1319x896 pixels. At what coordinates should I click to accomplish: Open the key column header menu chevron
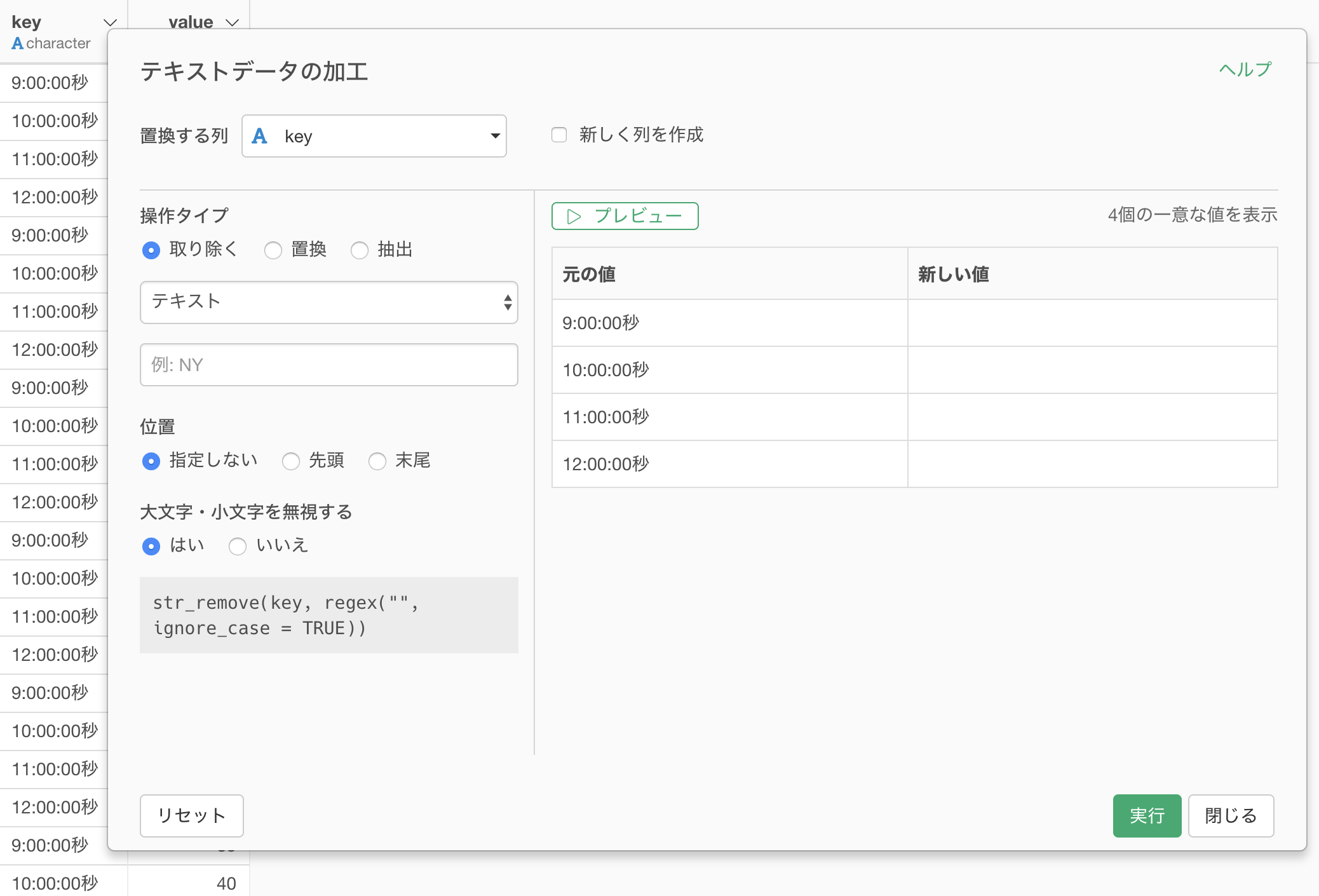point(110,23)
